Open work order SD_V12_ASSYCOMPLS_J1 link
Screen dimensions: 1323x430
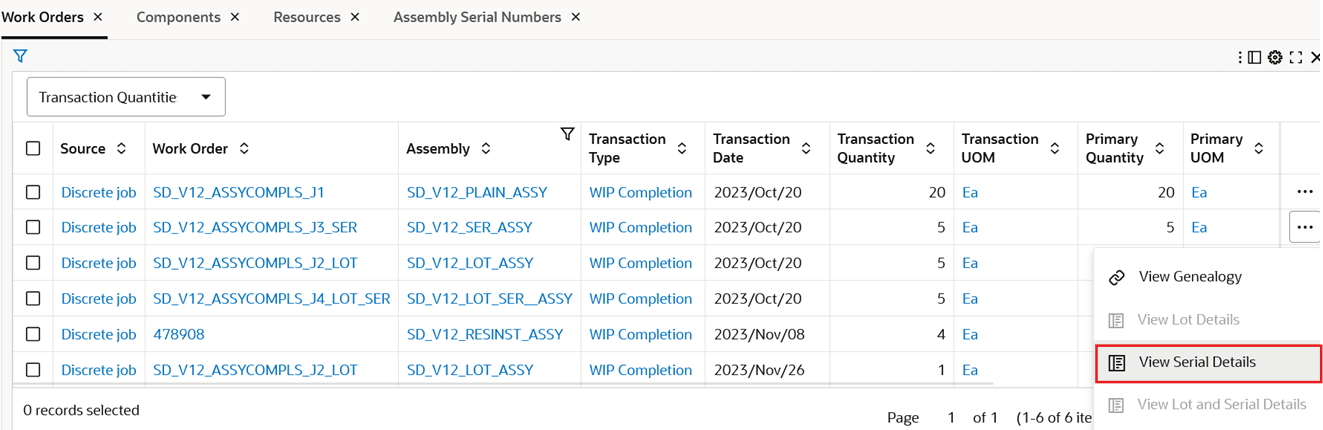pyautogui.click(x=239, y=192)
